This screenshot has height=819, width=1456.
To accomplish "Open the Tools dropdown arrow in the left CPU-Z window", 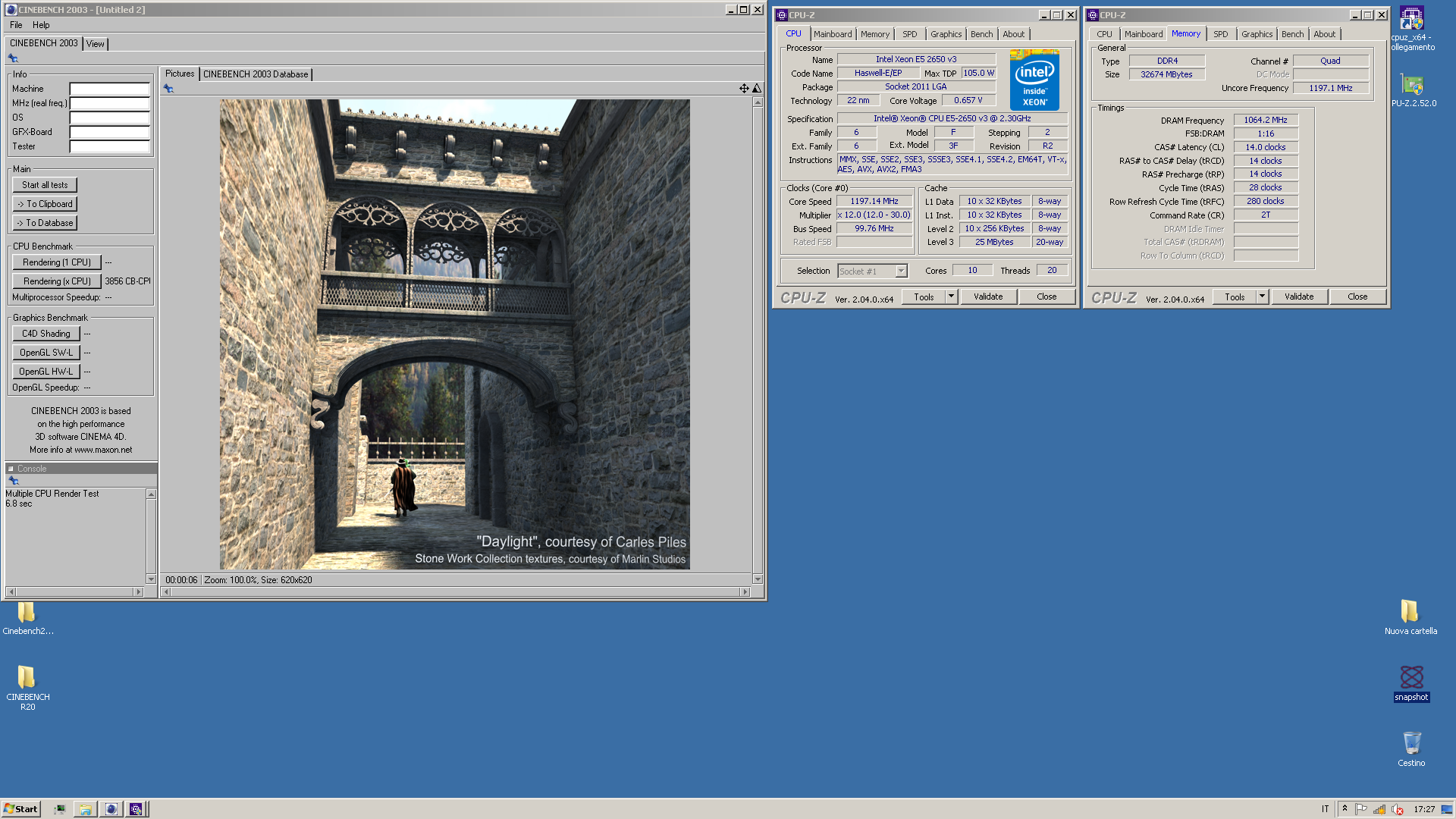I will click(951, 297).
